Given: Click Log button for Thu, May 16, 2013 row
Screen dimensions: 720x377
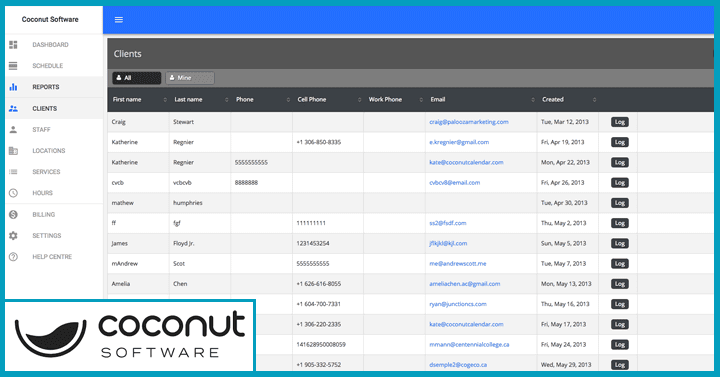Looking at the screenshot, I should point(619,304).
